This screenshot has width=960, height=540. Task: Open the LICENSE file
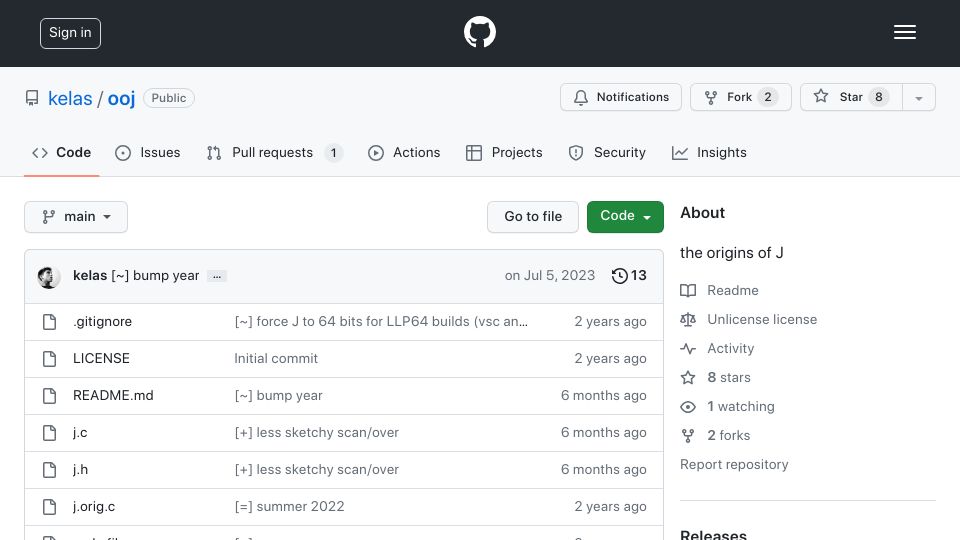tap(101, 358)
